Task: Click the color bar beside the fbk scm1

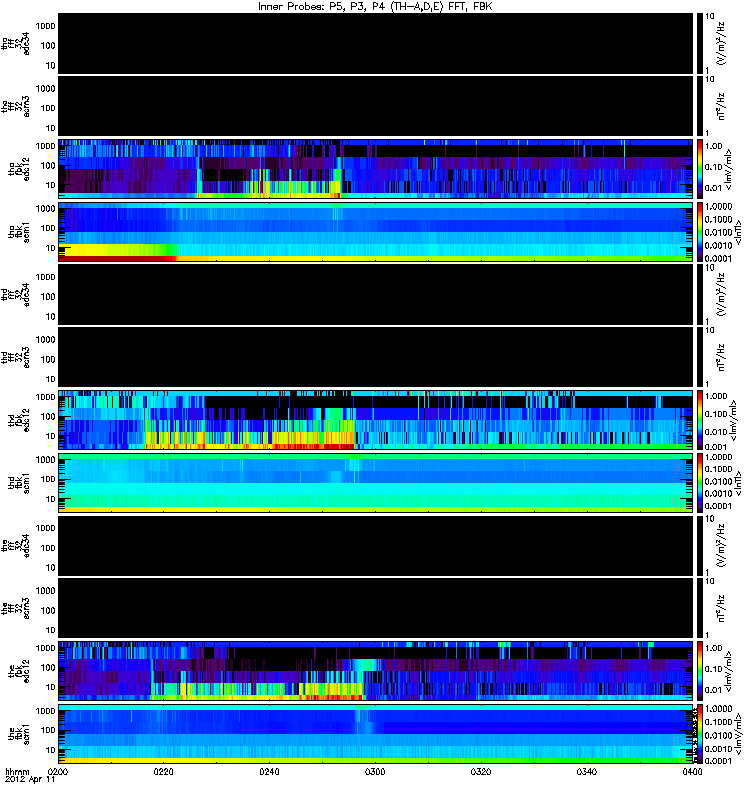Action: click(699, 734)
